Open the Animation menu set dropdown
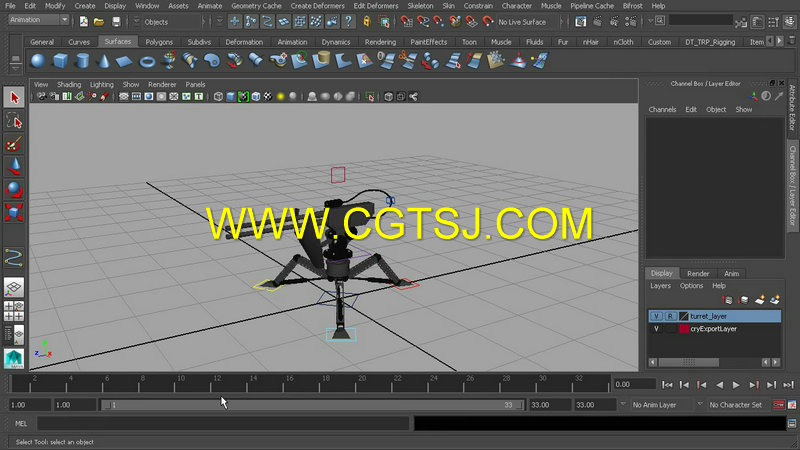The width and height of the screenshot is (800, 450). (39, 20)
